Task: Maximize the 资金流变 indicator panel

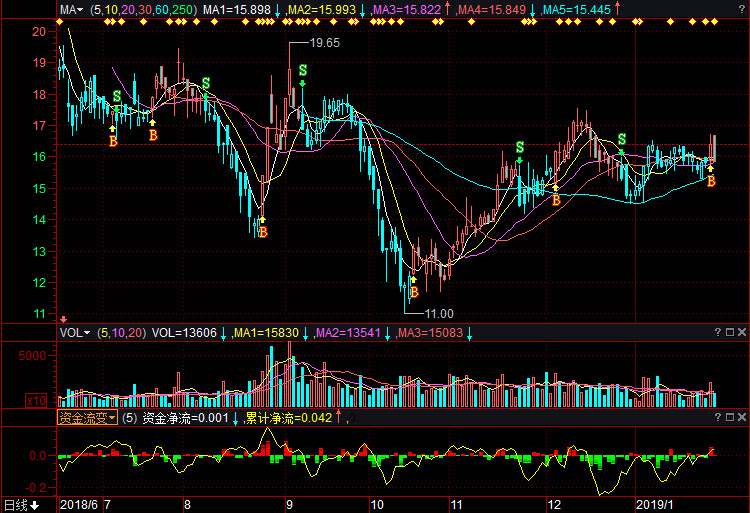Action: point(730,417)
